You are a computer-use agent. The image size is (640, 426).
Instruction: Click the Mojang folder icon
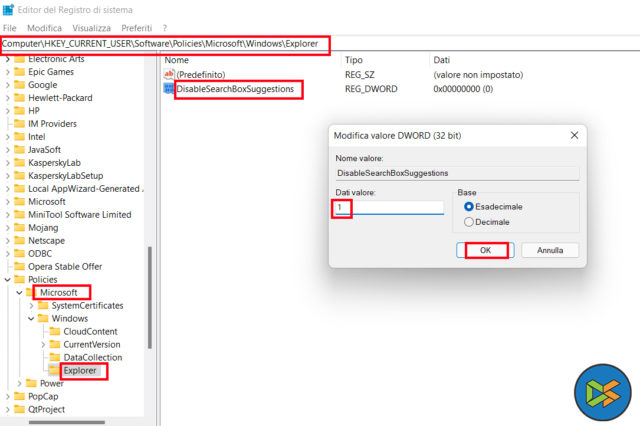pyautogui.click(x=19, y=228)
